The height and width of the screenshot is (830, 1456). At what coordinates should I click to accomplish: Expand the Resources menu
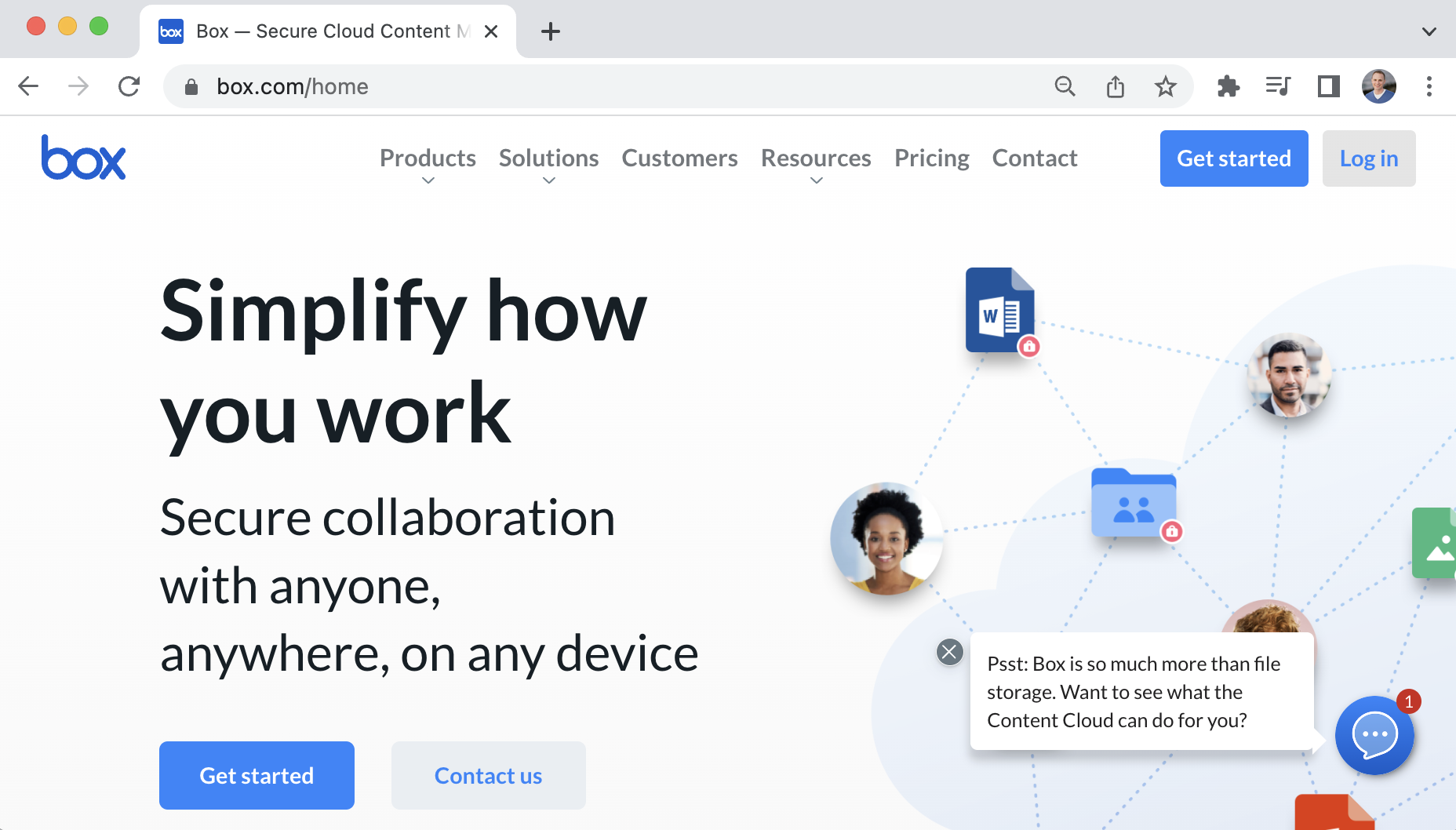pos(816,164)
